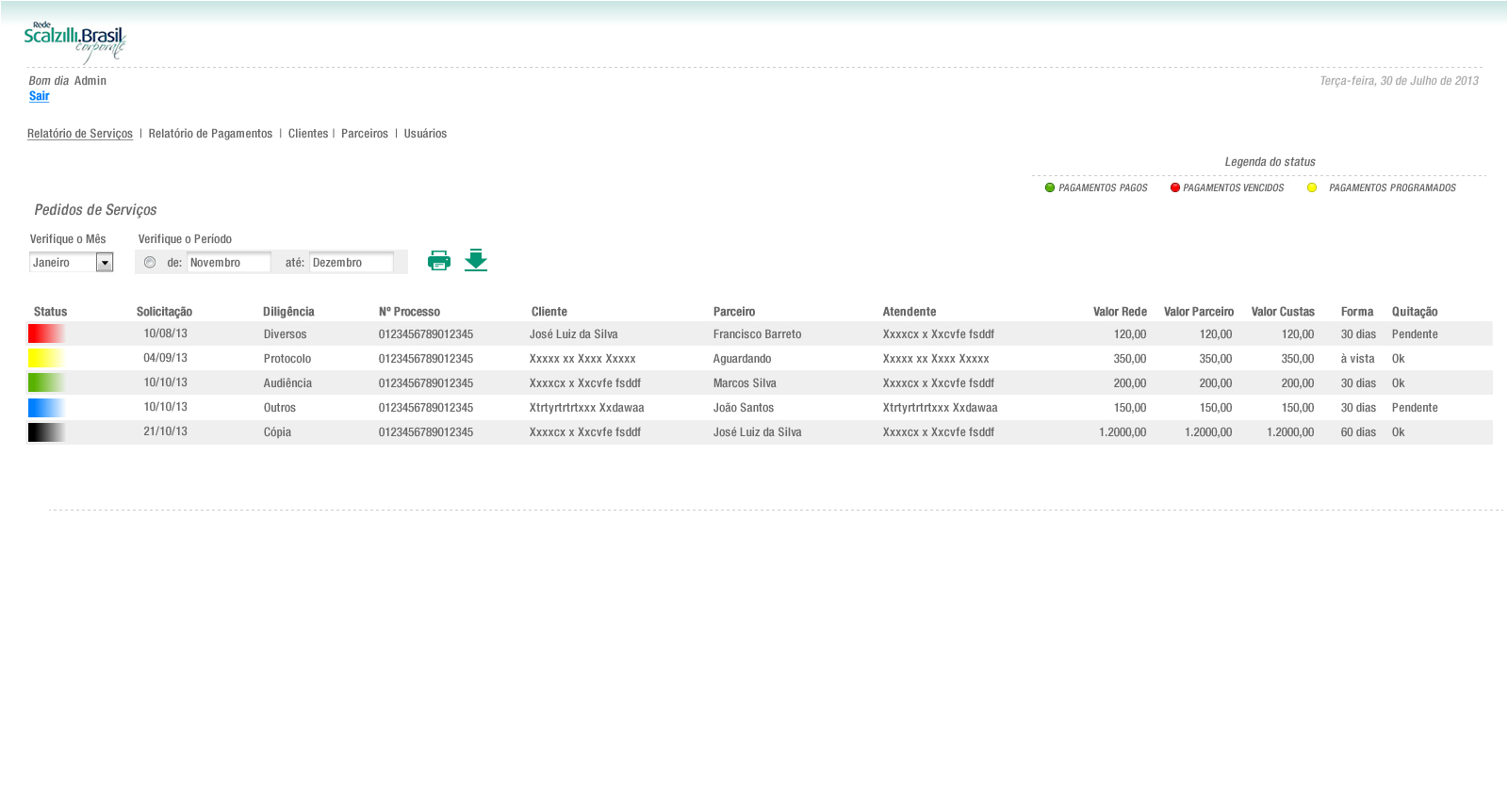Click the Valor Rede column header

(1120, 312)
